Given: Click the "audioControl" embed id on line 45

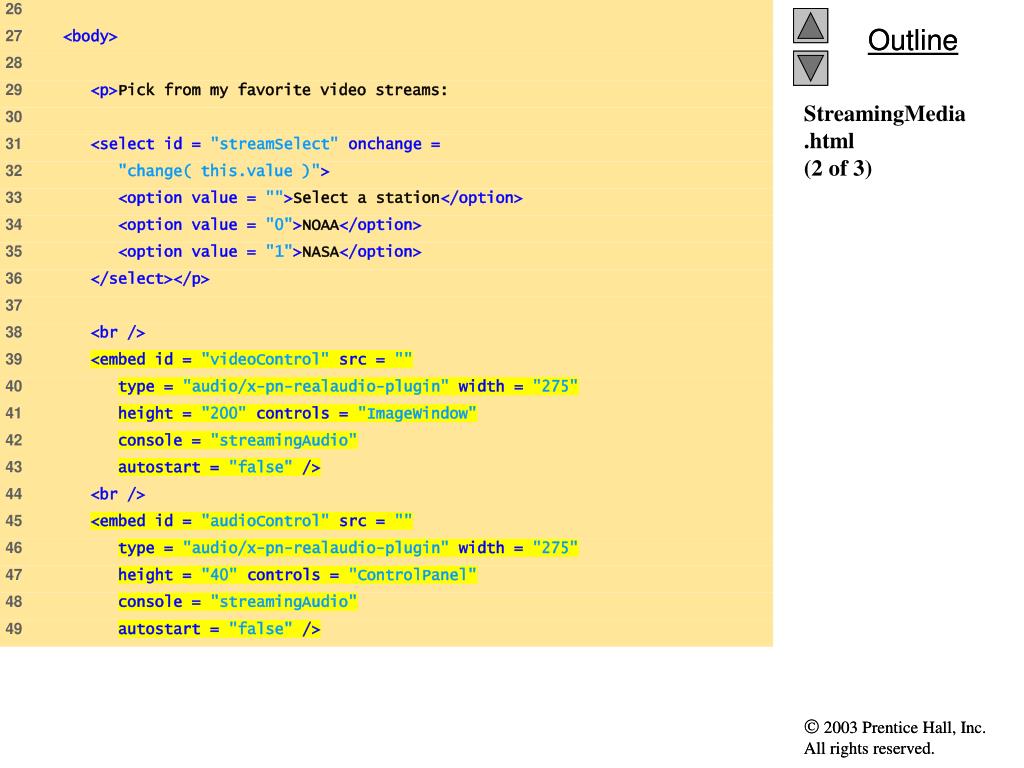Looking at the screenshot, I should coord(265,520).
